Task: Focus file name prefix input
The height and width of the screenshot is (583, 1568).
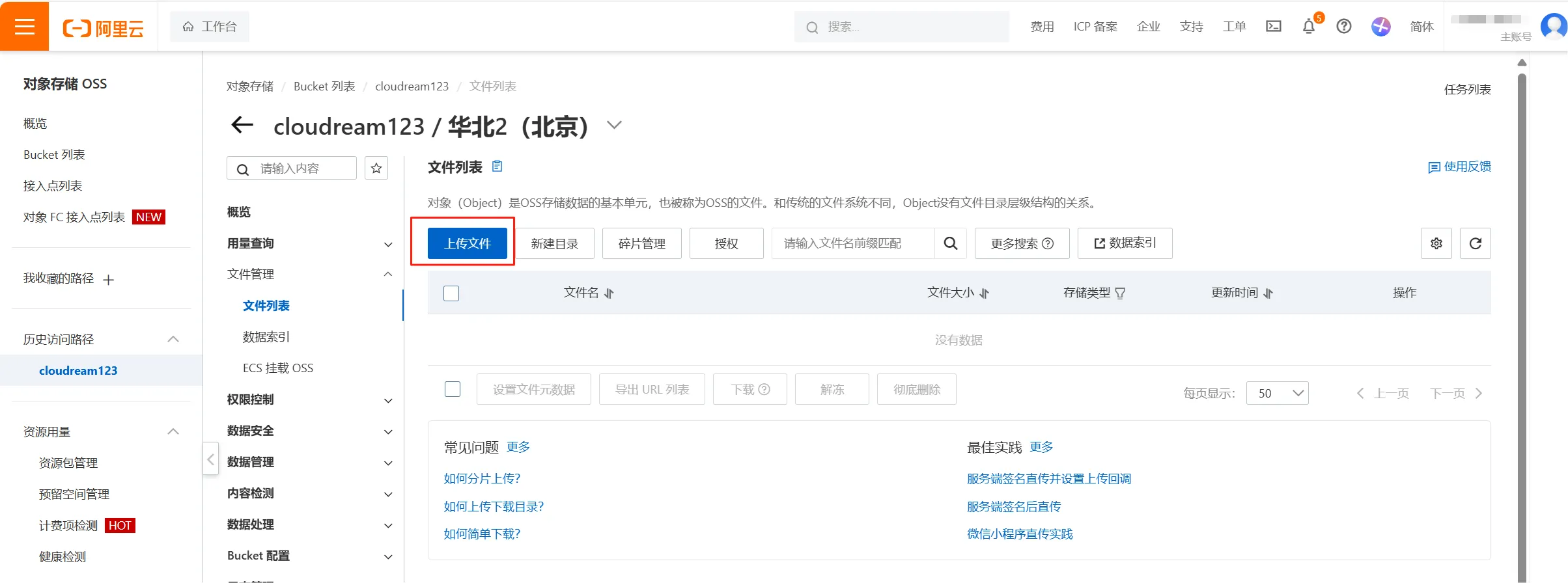Action: pos(853,243)
